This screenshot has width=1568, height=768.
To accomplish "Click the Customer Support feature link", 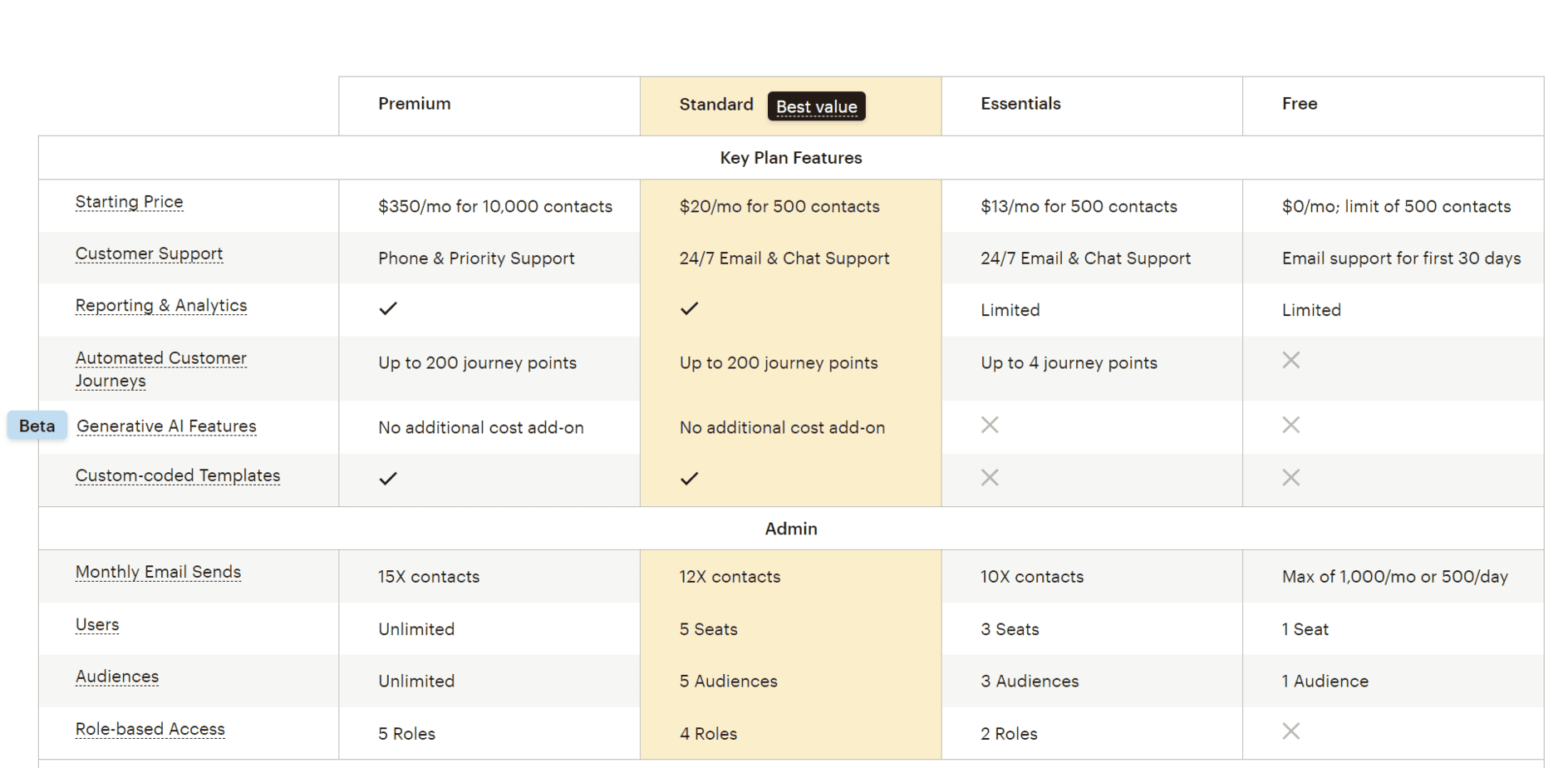I will coord(149,254).
